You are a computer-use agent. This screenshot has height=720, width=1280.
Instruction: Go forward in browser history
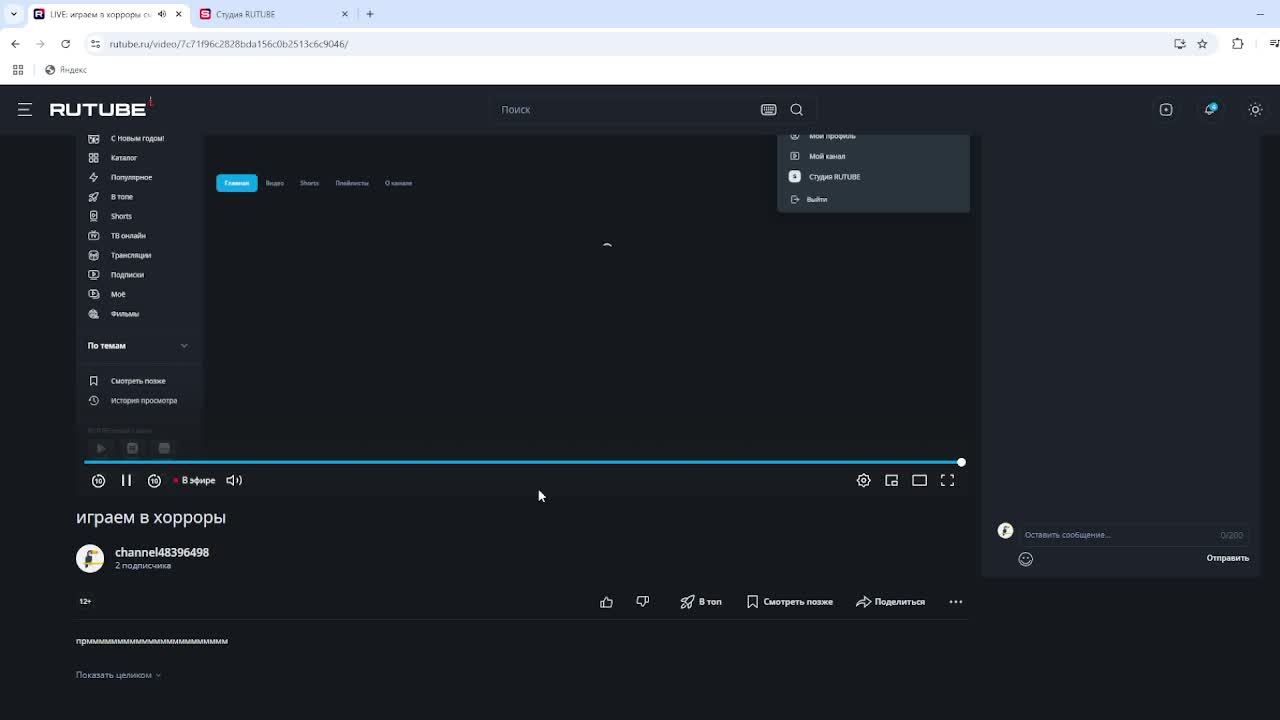[40, 44]
